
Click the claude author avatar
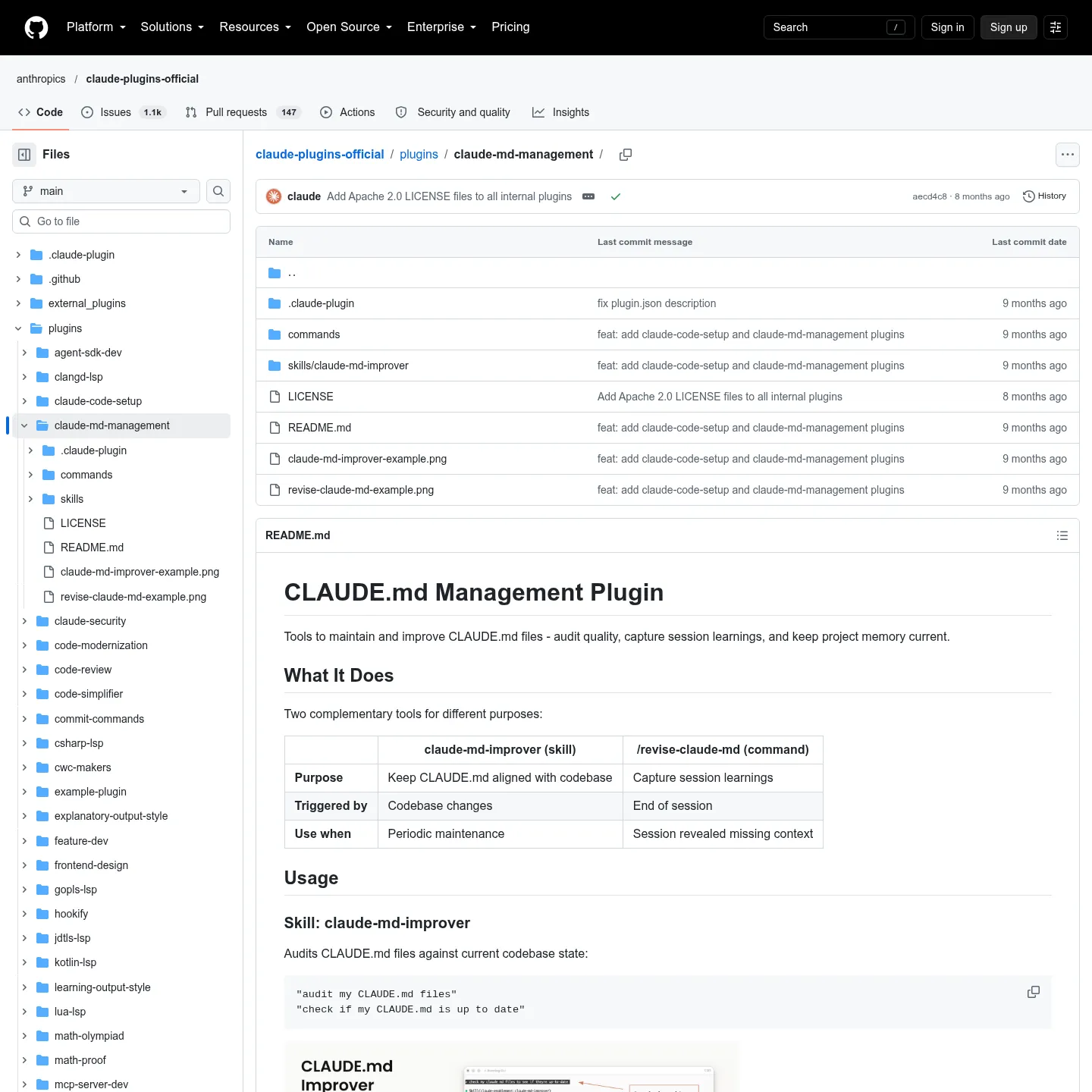click(274, 196)
